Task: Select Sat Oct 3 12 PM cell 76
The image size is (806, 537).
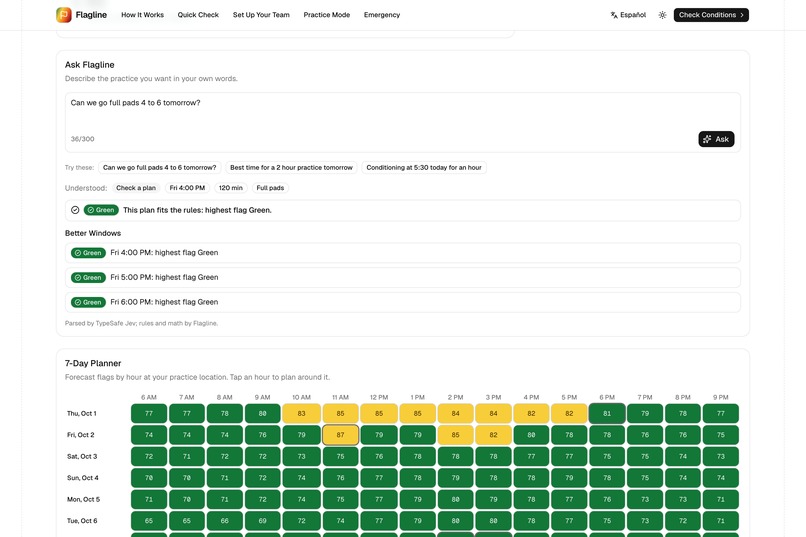Action: pos(379,456)
